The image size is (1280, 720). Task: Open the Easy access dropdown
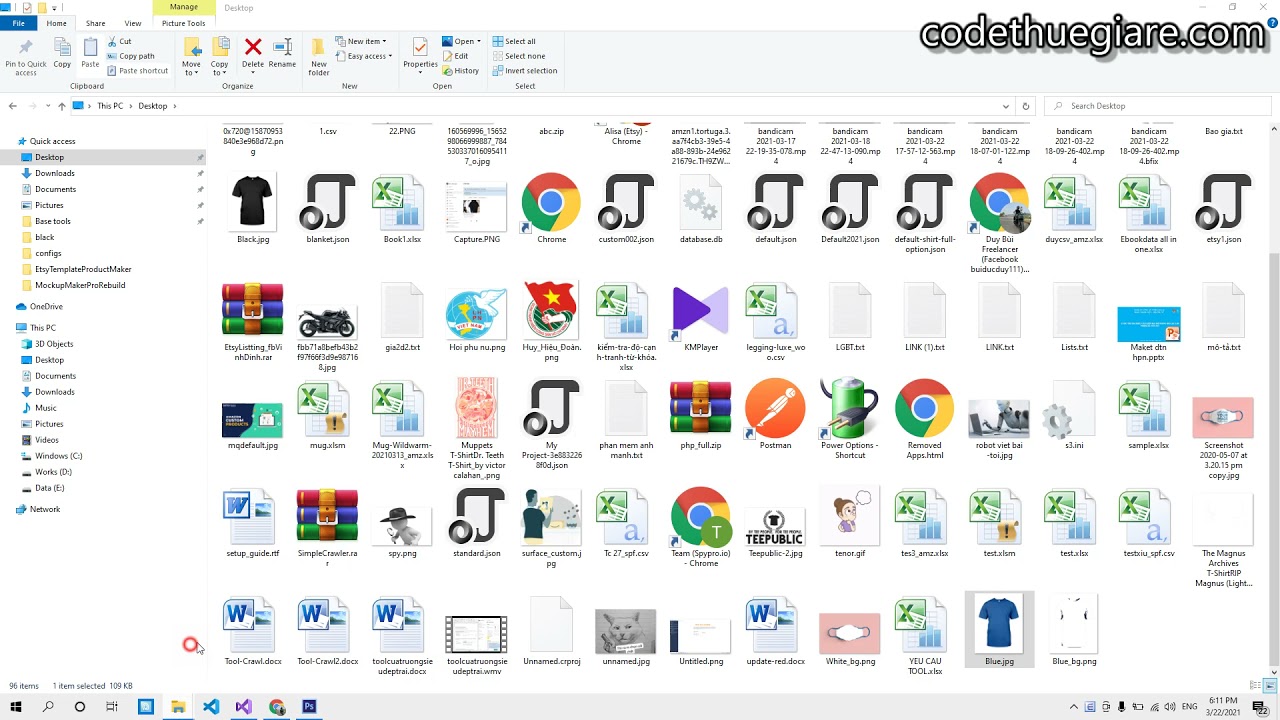point(364,56)
